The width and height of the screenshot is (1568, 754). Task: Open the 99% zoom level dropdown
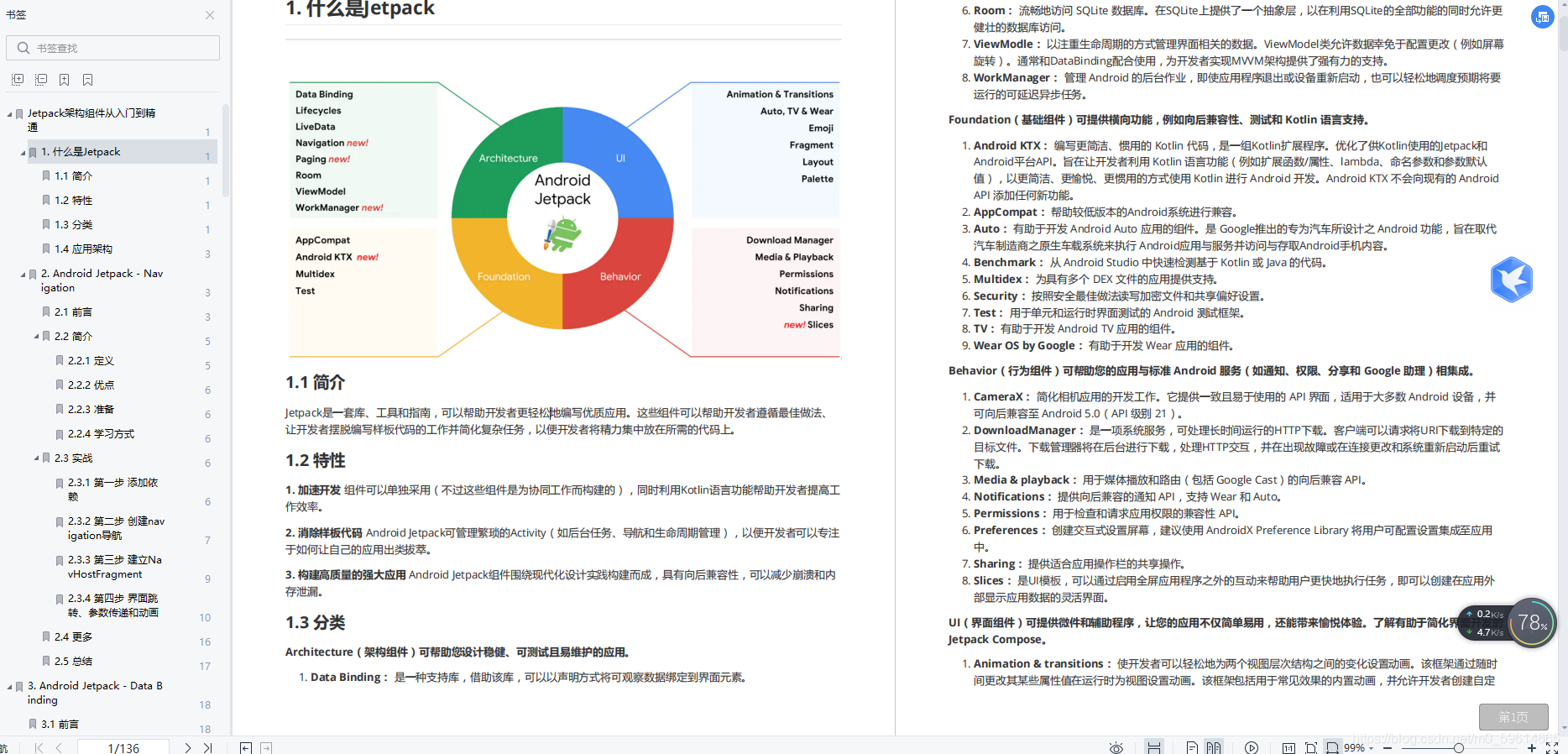(1359, 747)
